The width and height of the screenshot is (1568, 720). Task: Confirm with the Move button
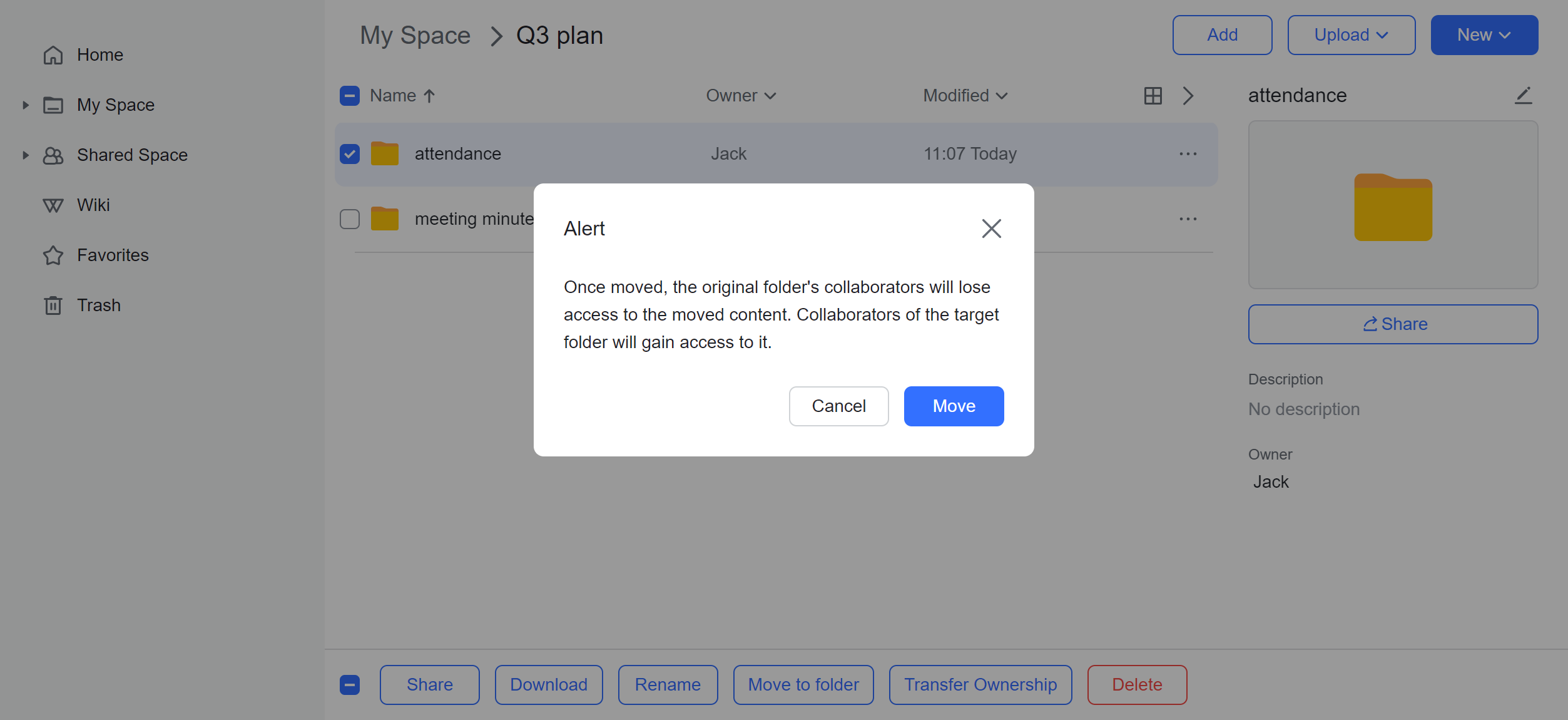point(954,406)
